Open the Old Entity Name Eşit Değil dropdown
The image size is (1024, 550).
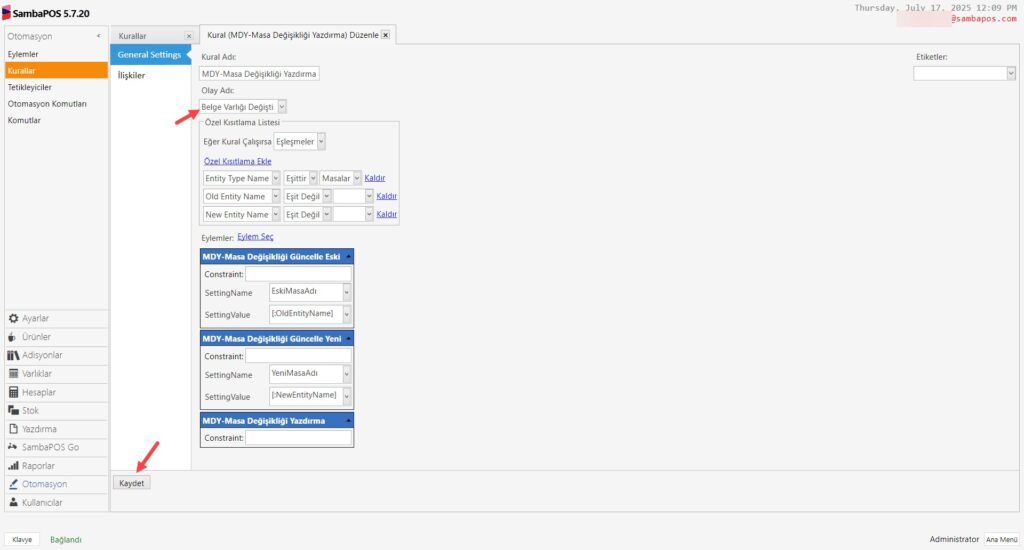tap(327, 197)
